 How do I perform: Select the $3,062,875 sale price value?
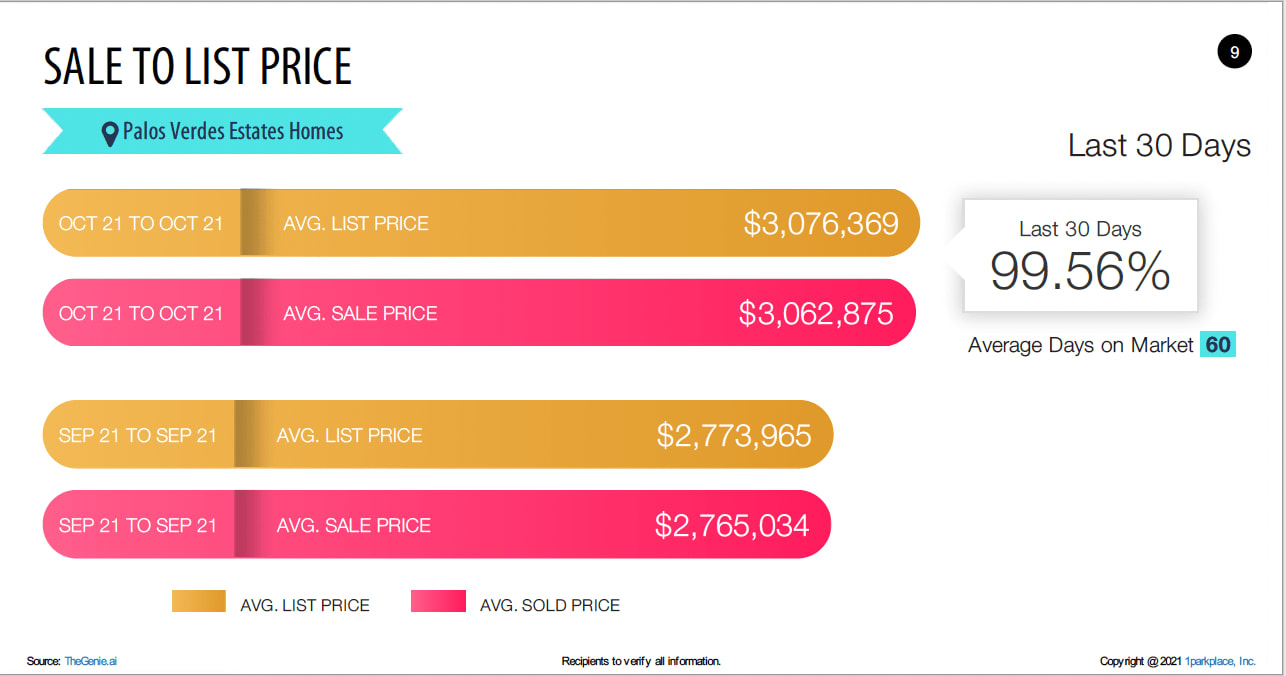pos(816,313)
